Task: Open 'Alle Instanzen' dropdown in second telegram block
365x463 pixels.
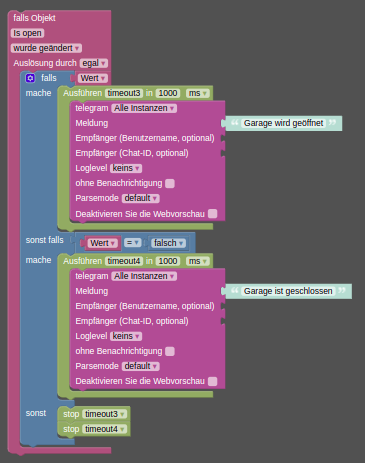Action: coord(144,276)
